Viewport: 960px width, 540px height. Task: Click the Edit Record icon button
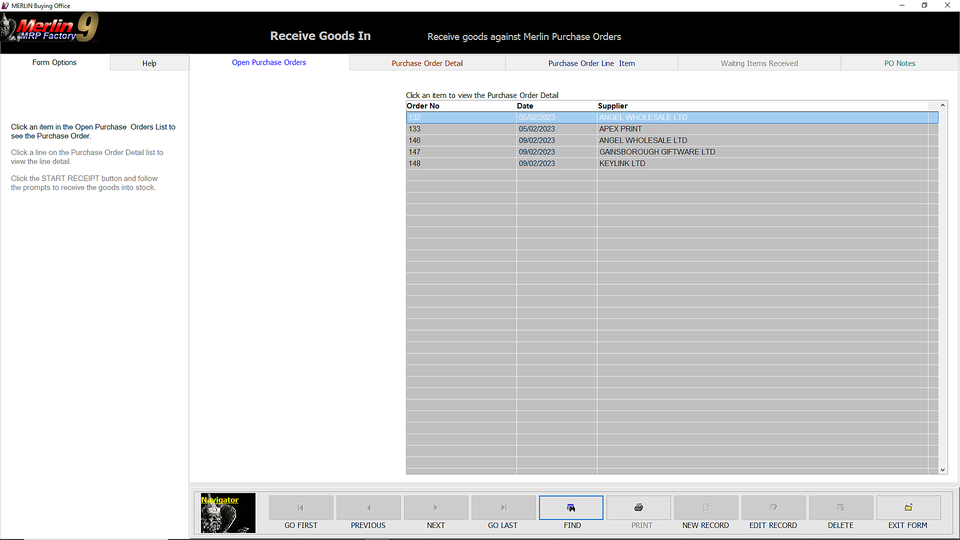(x=773, y=508)
